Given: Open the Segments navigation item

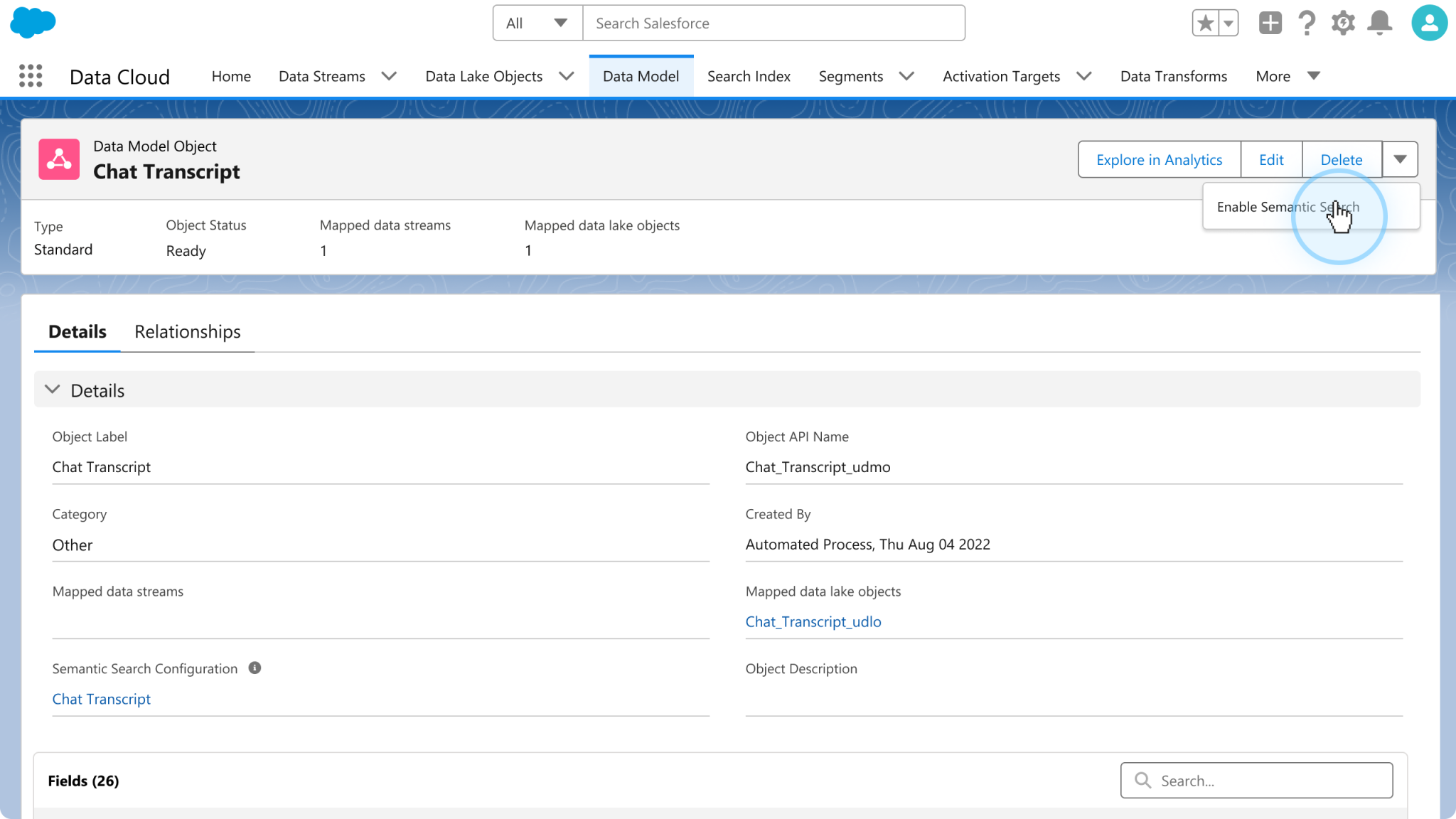Looking at the screenshot, I should (x=850, y=76).
